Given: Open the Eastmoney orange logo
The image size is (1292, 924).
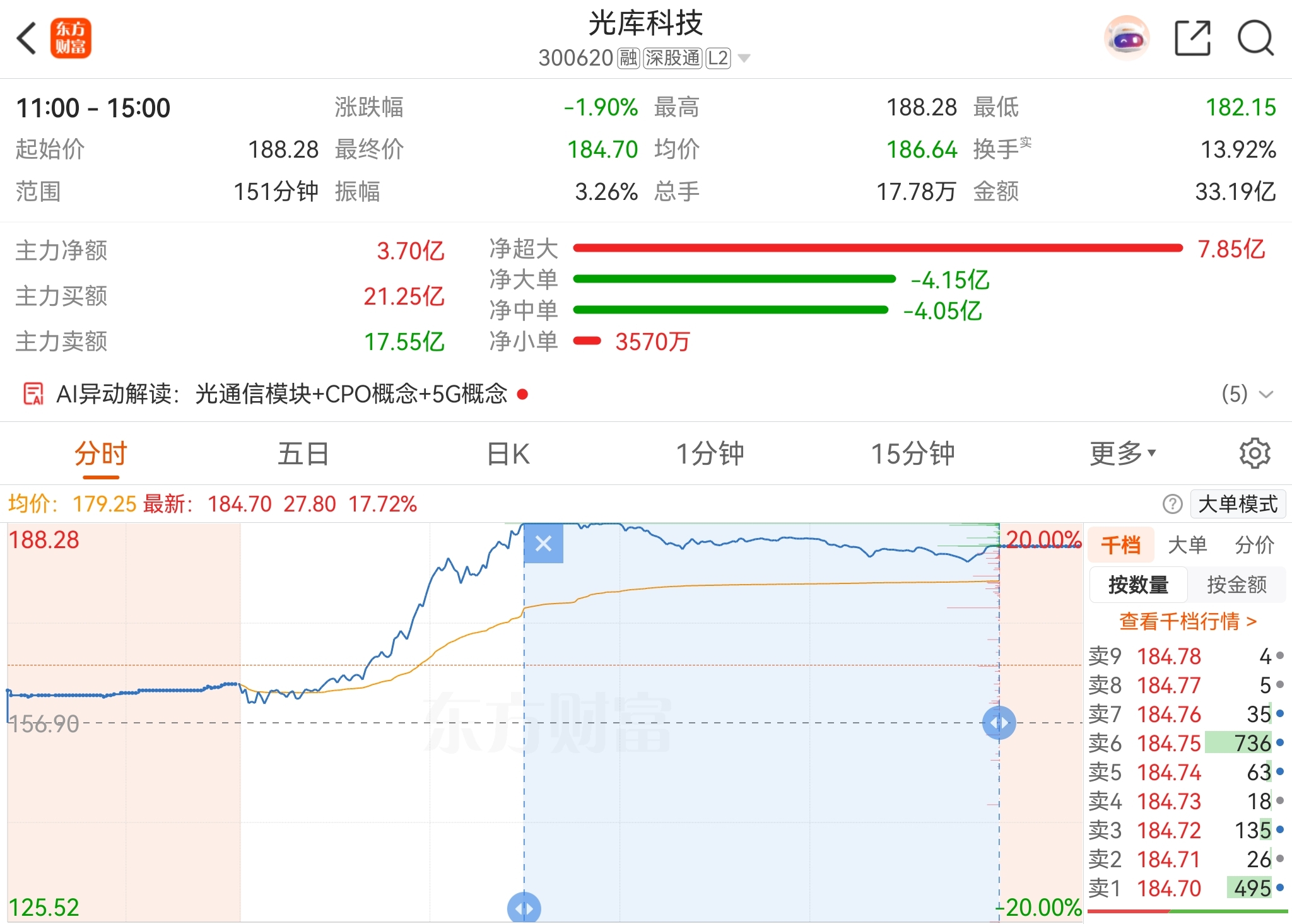Looking at the screenshot, I should [x=71, y=38].
